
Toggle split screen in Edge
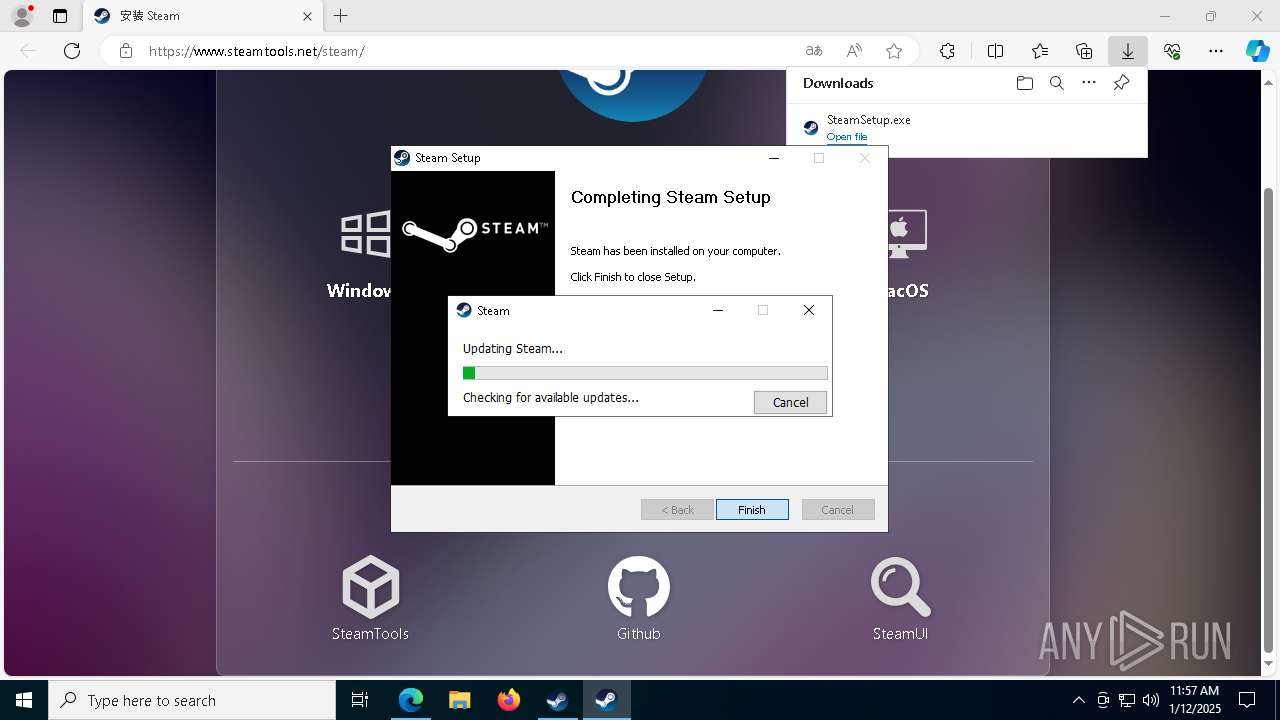pos(995,51)
